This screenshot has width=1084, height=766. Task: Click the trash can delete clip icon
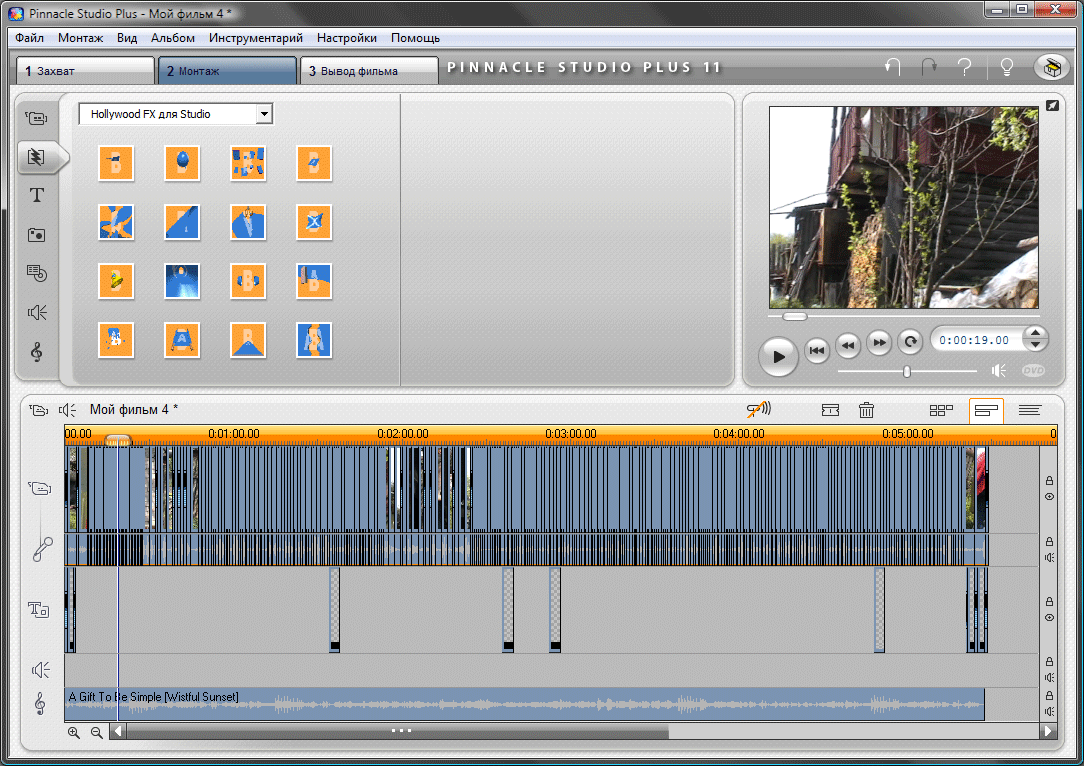[866, 410]
